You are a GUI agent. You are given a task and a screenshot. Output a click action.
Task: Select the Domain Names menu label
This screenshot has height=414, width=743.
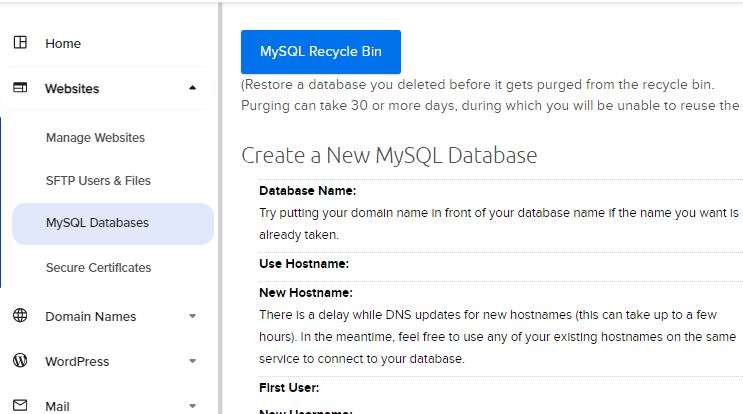coord(91,316)
